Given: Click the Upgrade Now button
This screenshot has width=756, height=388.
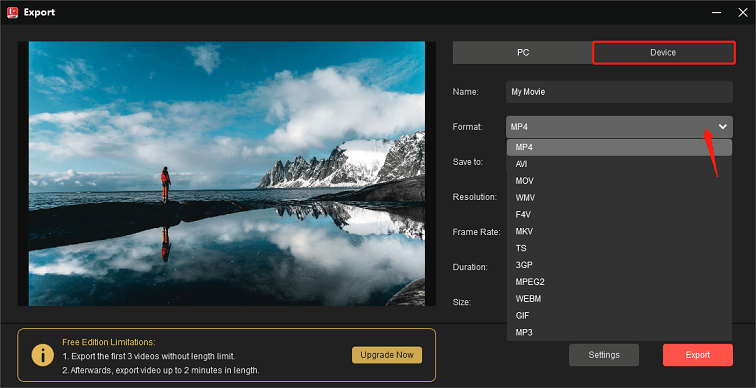Looking at the screenshot, I should [x=387, y=355].
